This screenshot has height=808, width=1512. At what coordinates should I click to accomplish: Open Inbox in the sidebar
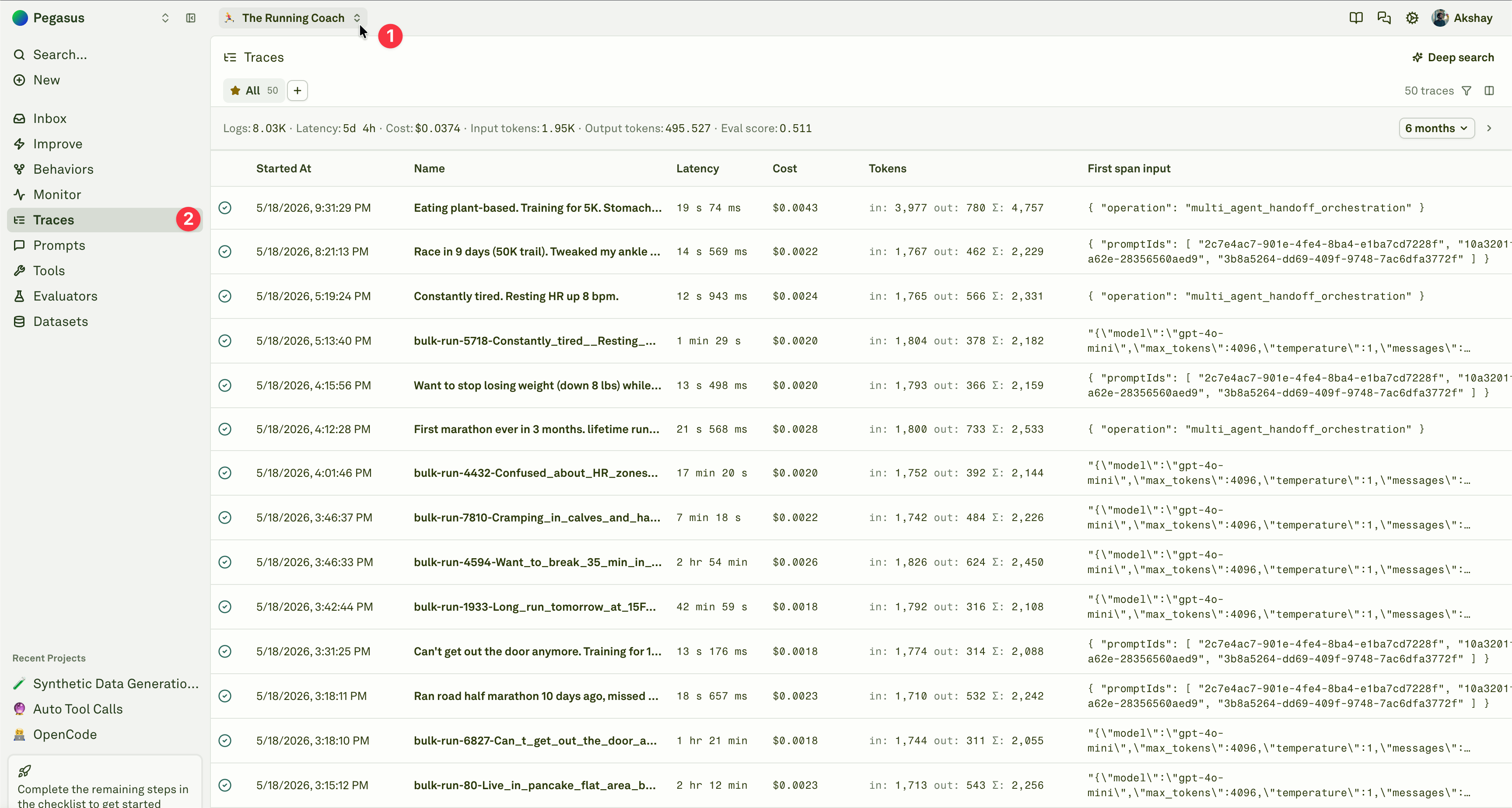coord(105,119)
